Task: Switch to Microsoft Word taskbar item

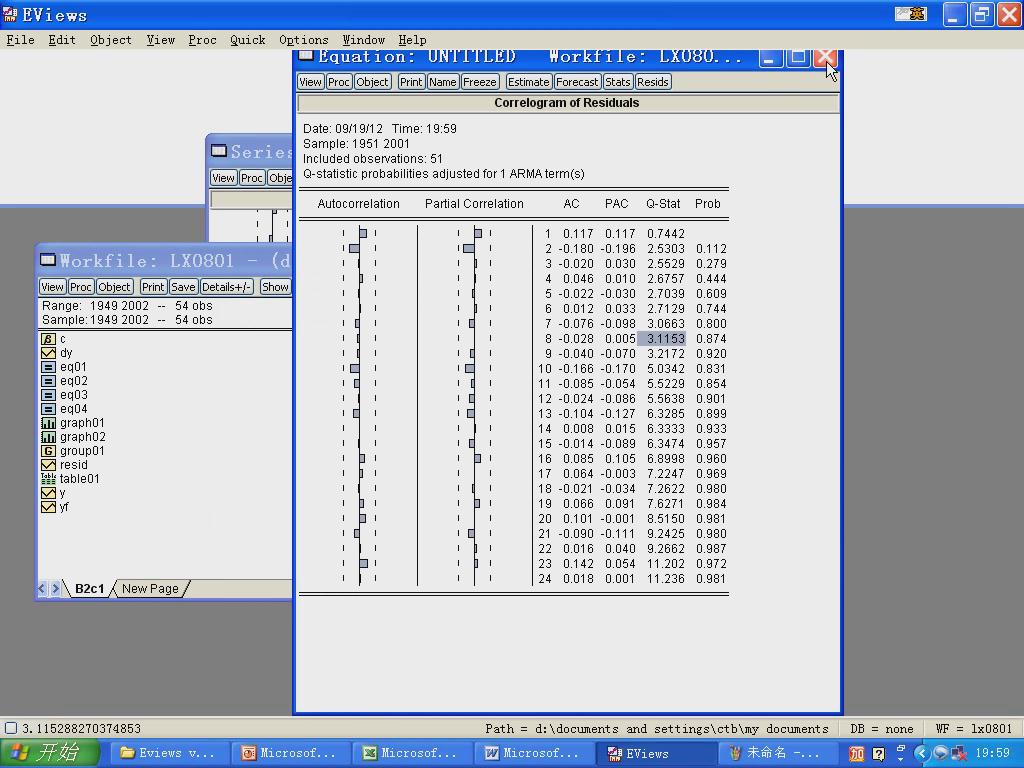Action: 532,754
